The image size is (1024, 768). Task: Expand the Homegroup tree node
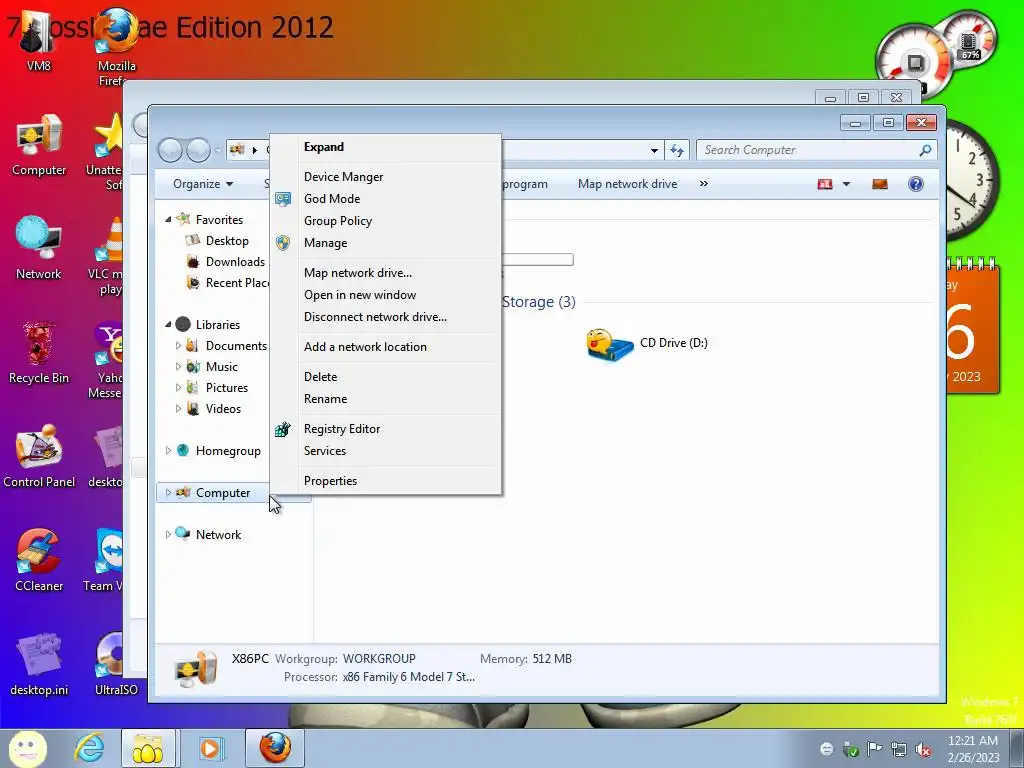(168, 451)
